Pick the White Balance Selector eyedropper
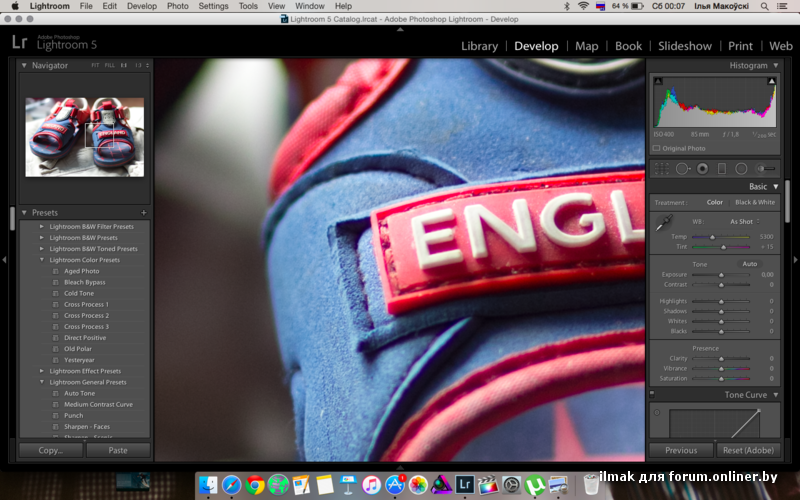This screenshot has width=800, height=500. 664,223
